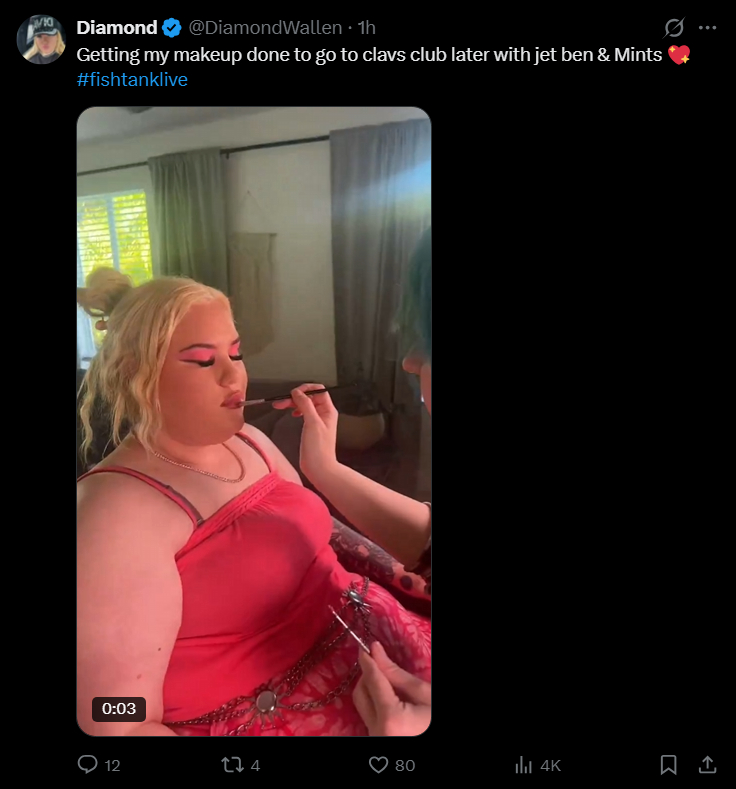Open Diamond's profile avatar picture

(41, 39)
